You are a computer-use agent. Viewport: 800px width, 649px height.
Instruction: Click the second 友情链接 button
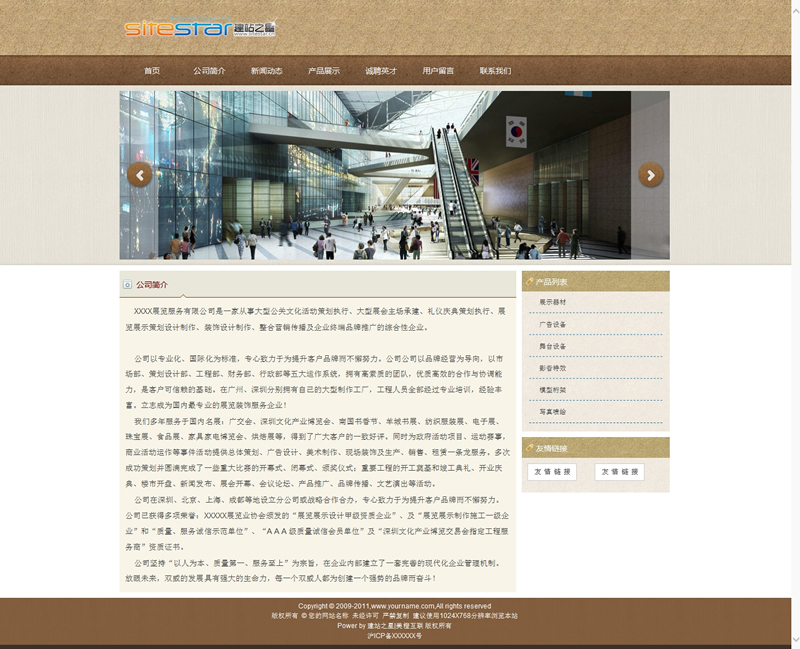coord(619,472)
